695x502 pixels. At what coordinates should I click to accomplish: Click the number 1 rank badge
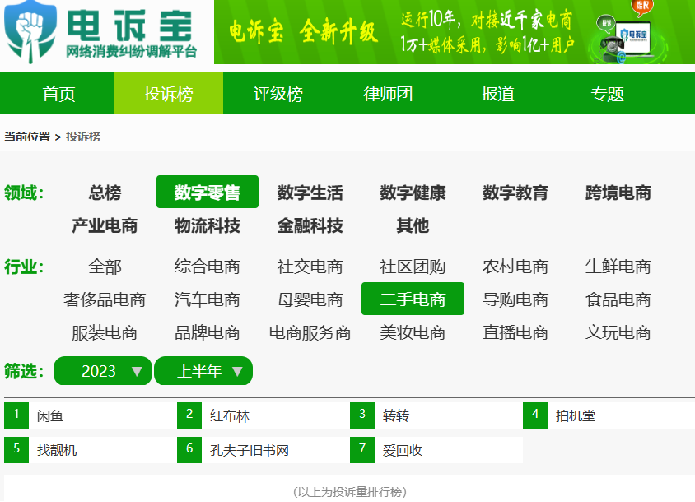[16, 414]
